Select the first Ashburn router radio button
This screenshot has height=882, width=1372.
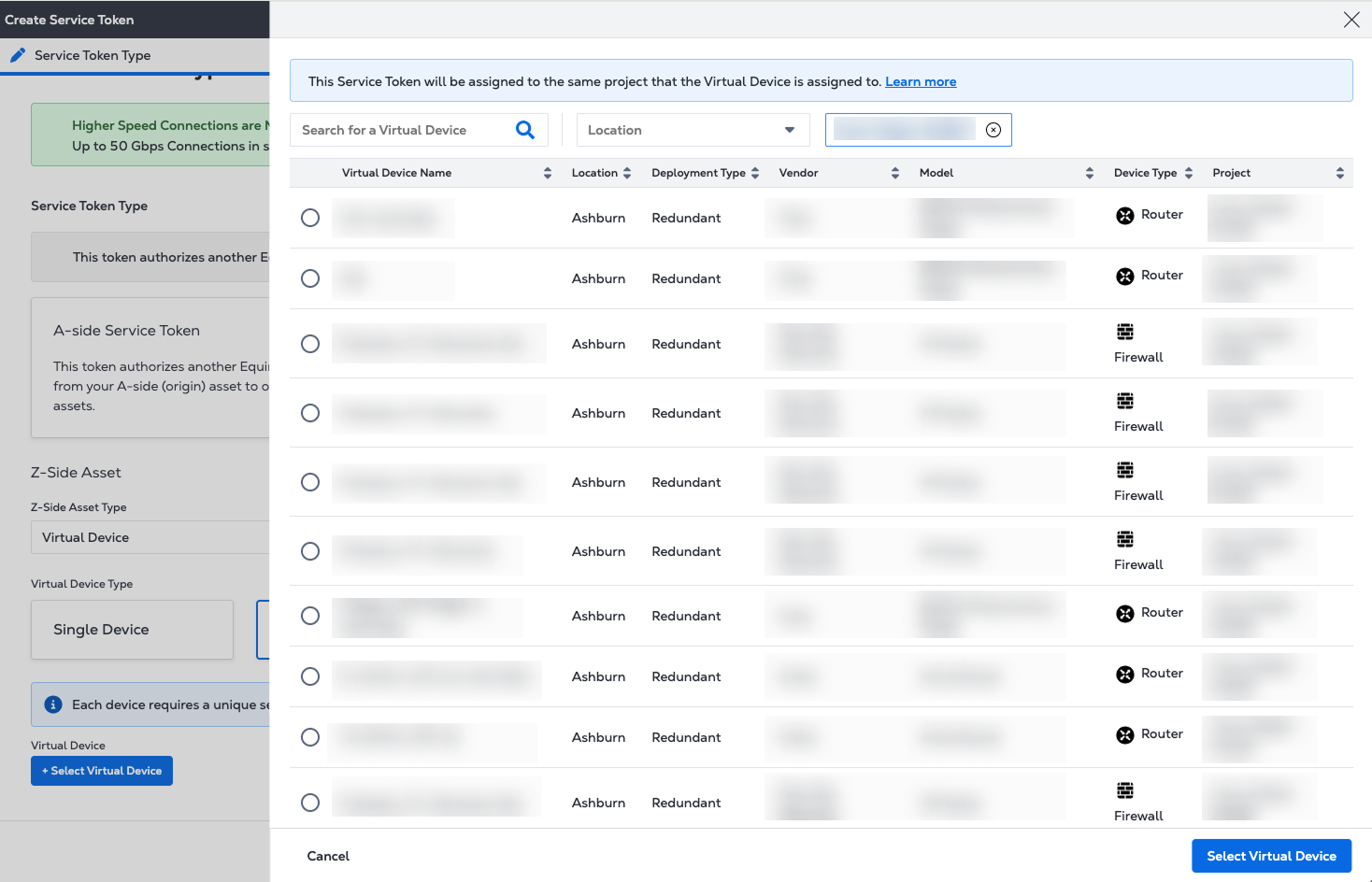[310, 218]
